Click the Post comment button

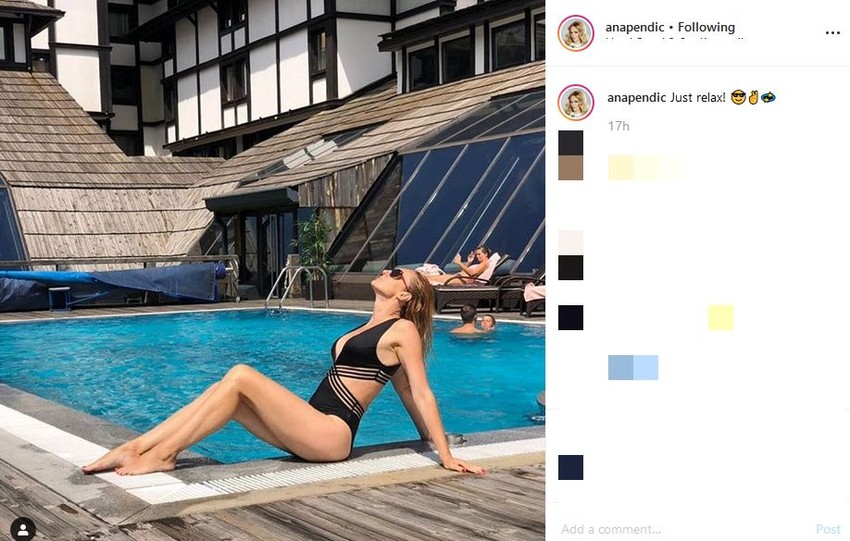click(x=828, y=529)
